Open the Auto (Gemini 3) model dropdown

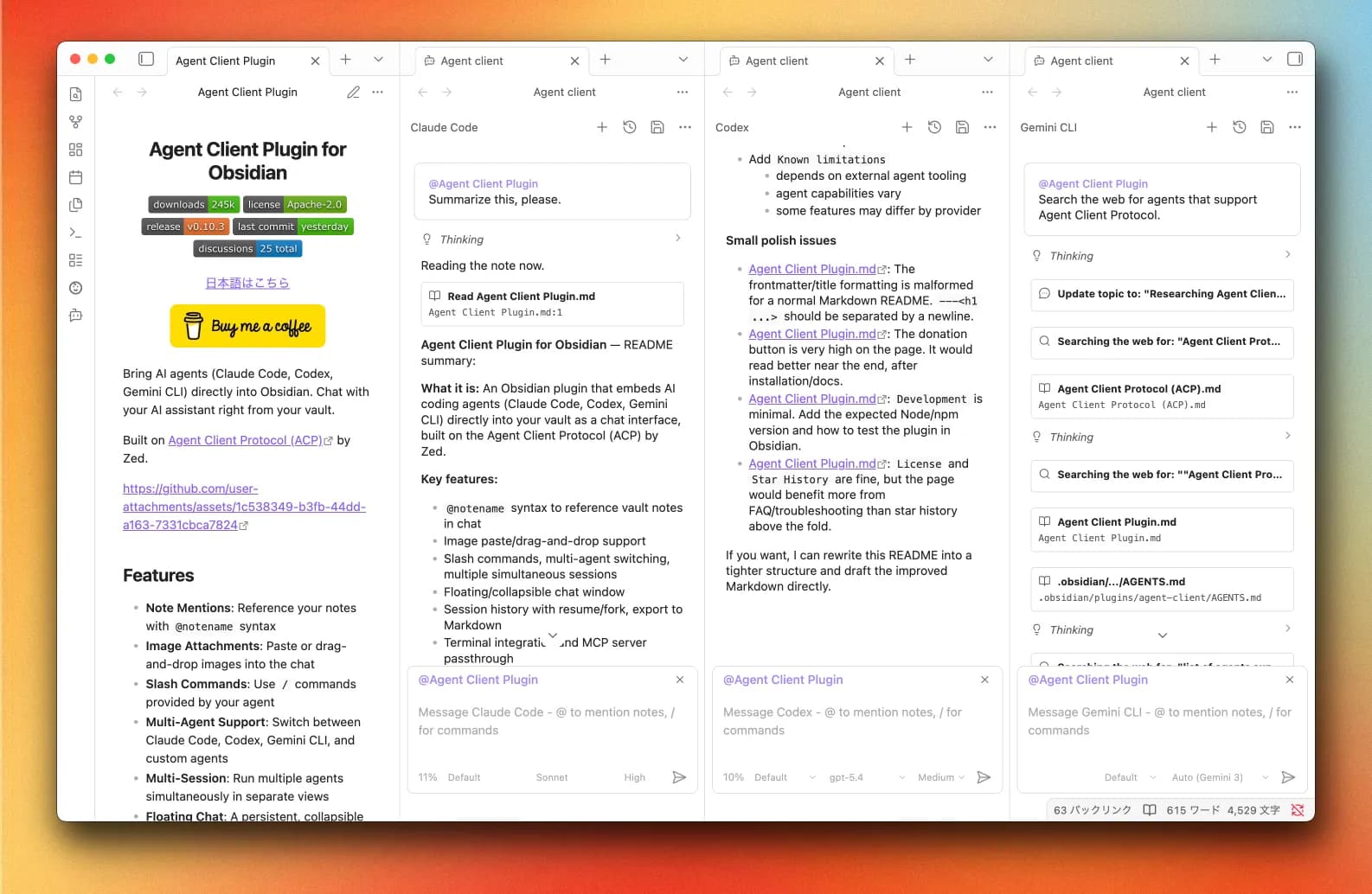(1220, 777)
